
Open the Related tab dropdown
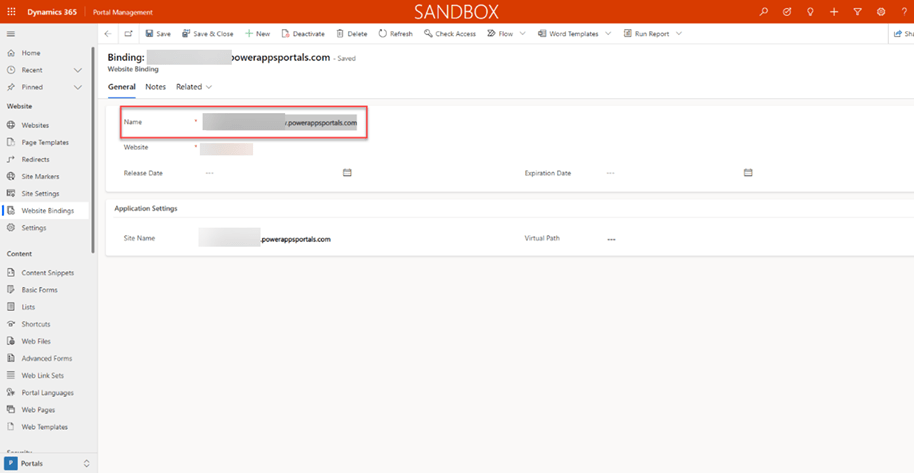point(194,87)
